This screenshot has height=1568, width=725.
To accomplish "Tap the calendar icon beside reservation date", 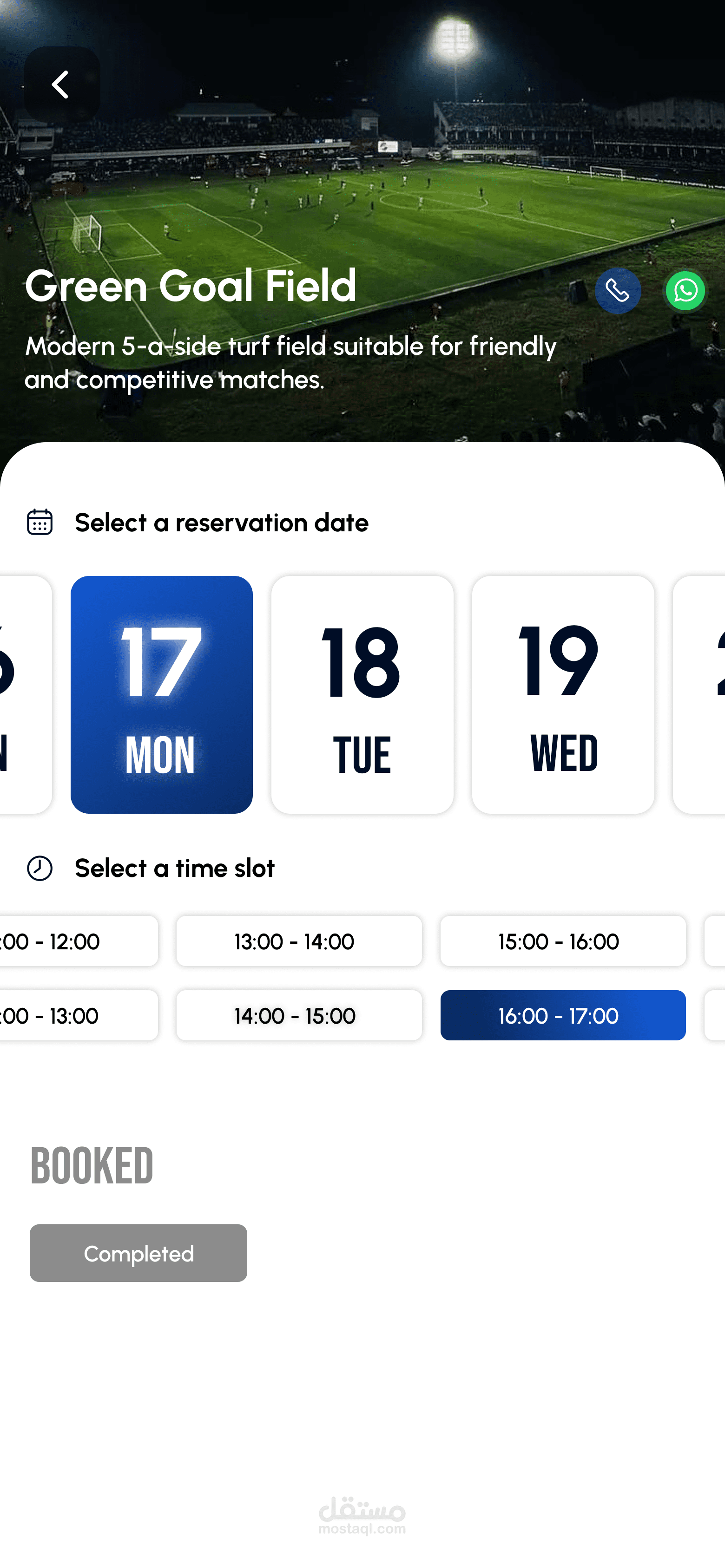I will point(40,522).
